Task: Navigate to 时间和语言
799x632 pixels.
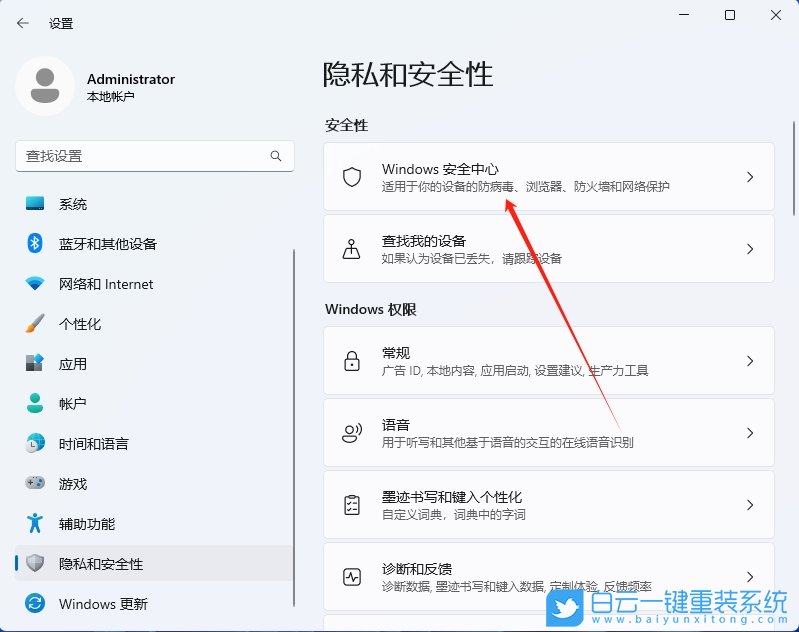Action: 154,443
